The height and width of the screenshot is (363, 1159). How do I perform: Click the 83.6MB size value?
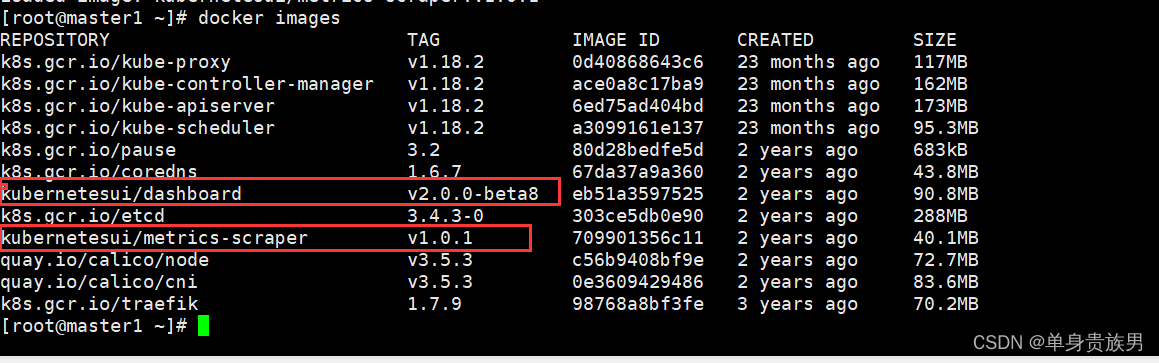pyautogui.click(x=945, y=282)
